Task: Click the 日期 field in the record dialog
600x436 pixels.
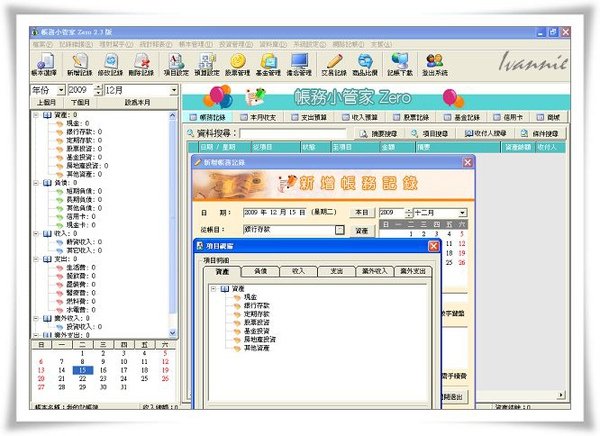Action: [274, 212]
